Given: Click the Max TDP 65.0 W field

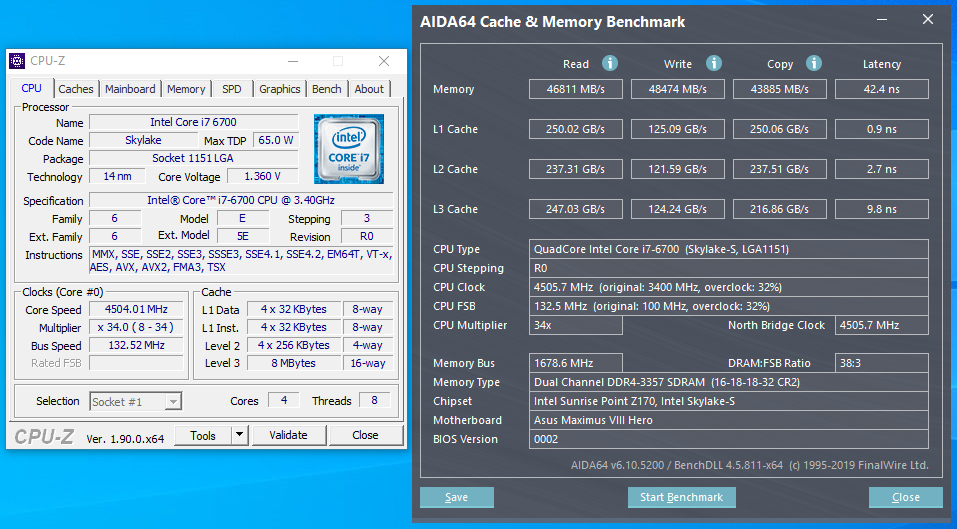Looking at the screenshot, I should [275, 140].
